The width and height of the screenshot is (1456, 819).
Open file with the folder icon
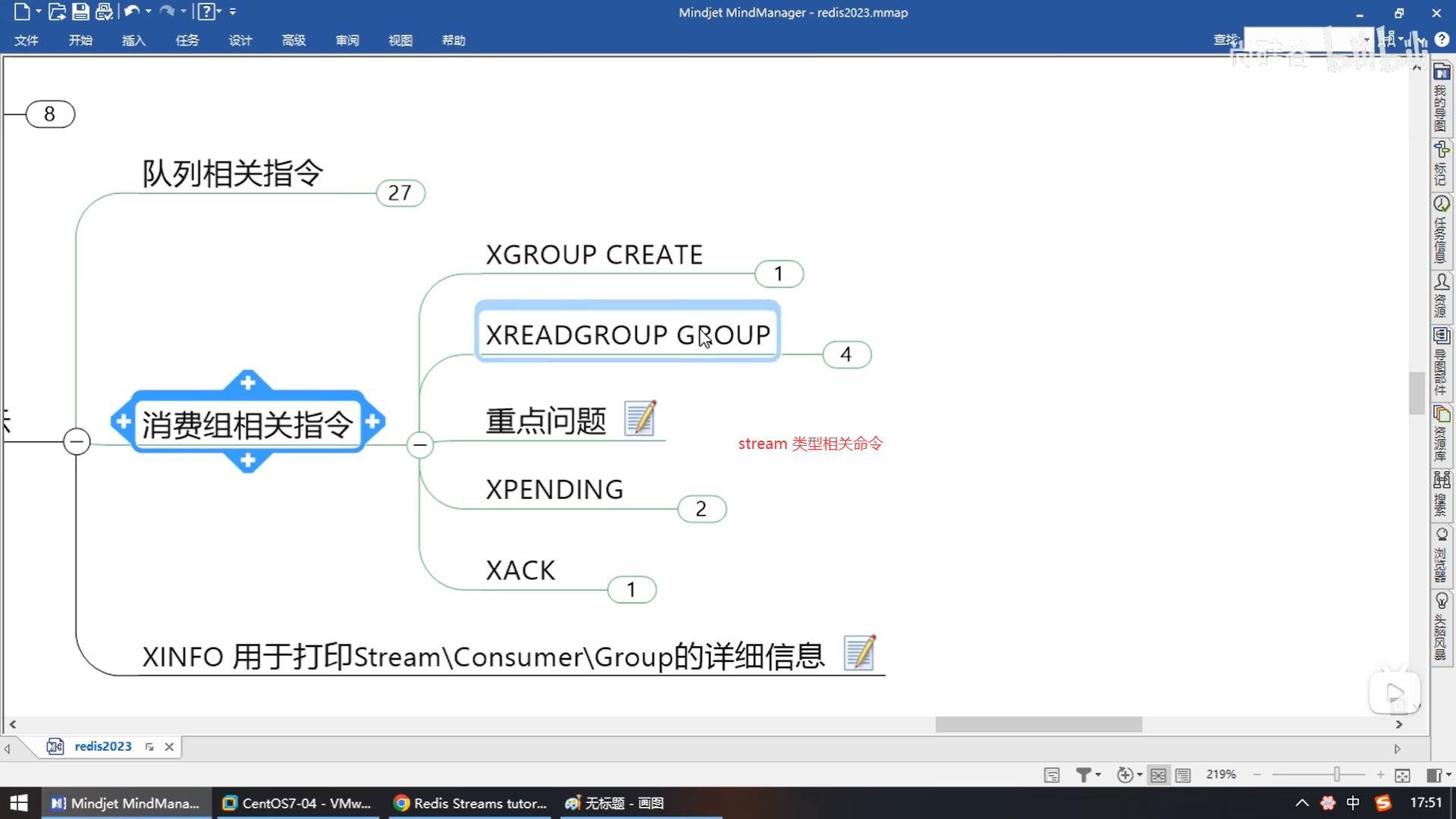(x=57, y=11)
